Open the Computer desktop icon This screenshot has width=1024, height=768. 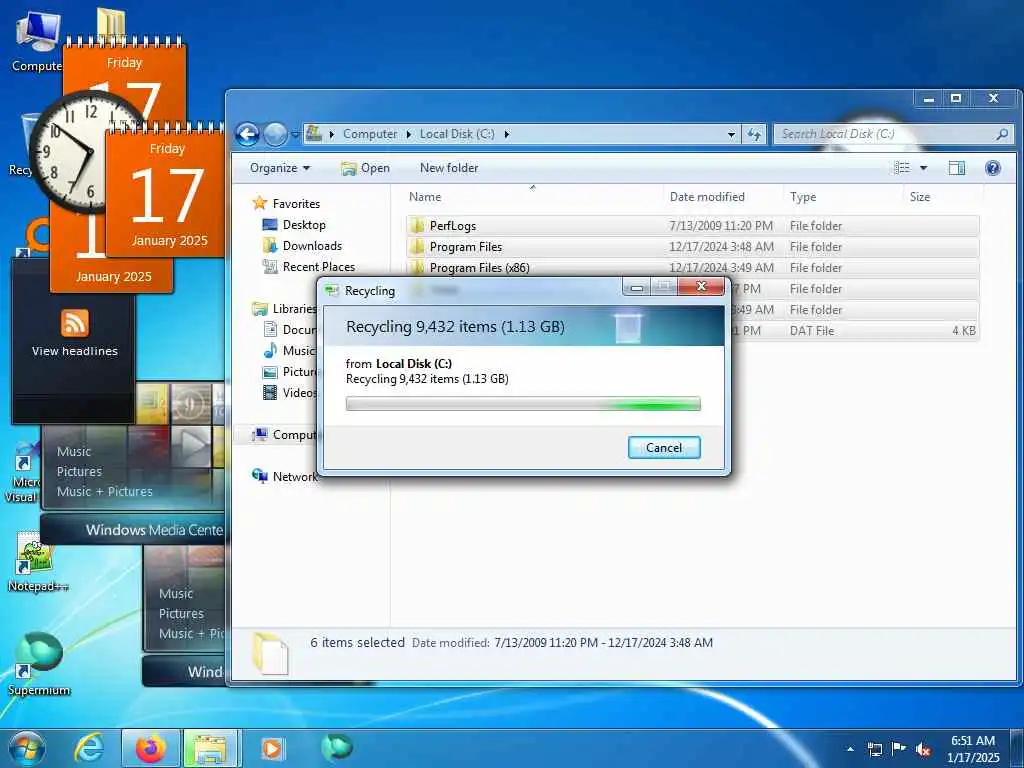point(37,42)
